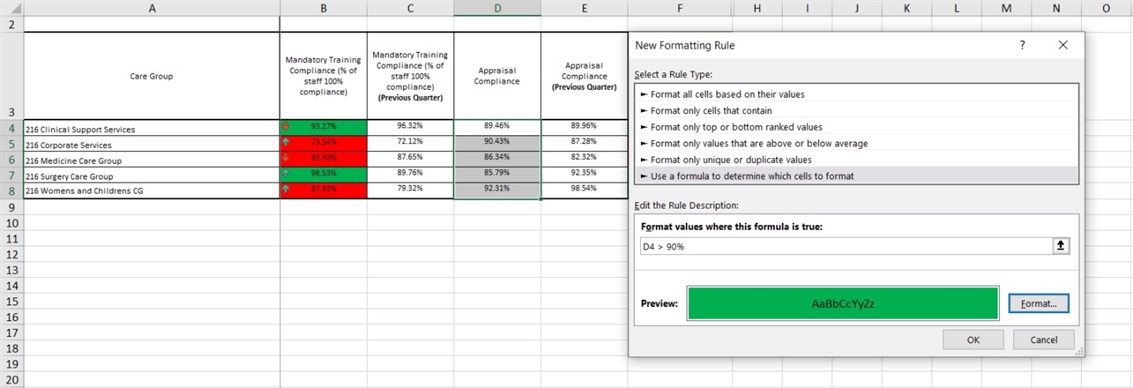Select row 20 header

(12, 380)
